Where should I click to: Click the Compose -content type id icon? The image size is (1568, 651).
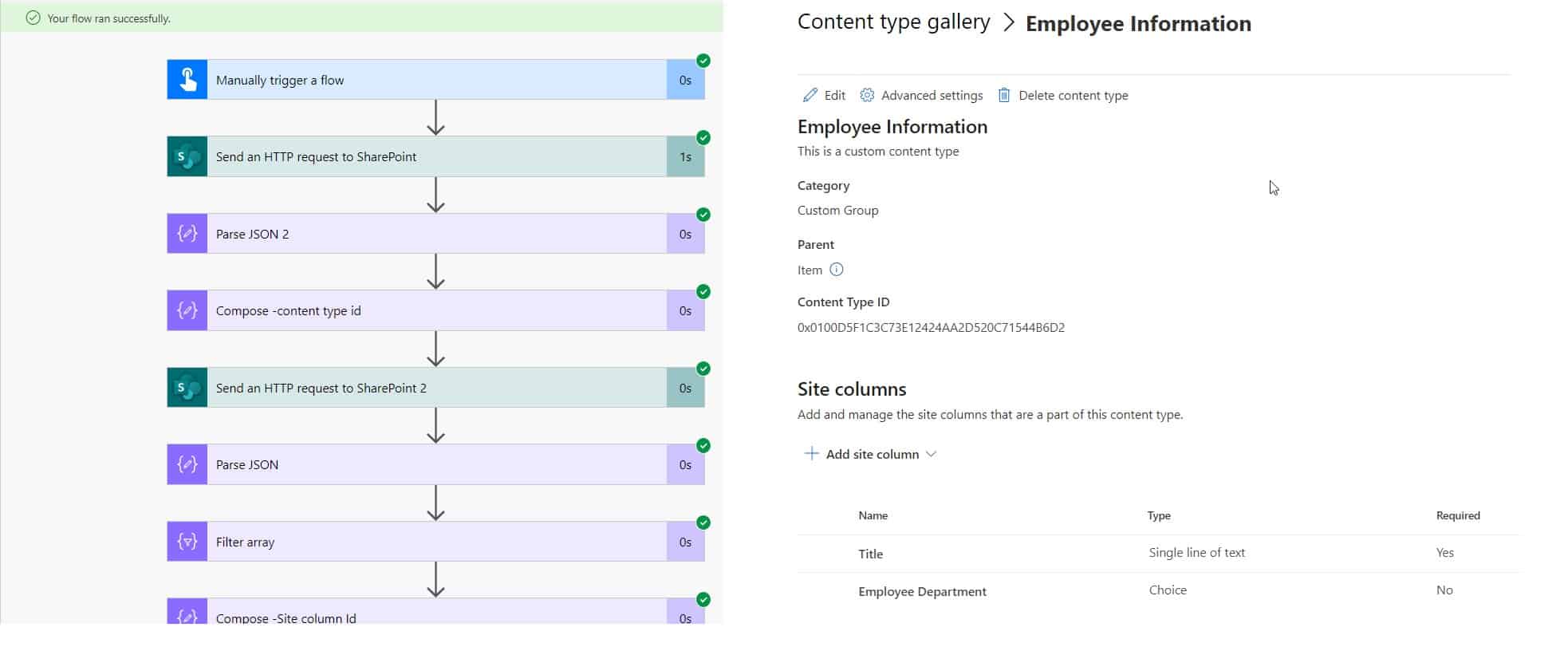pos(187,310)
